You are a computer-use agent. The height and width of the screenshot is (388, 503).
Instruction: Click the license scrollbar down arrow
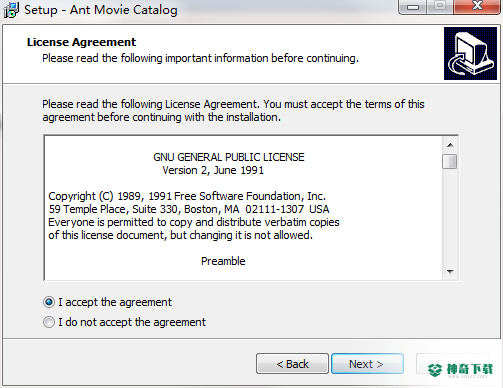[450, 272]
